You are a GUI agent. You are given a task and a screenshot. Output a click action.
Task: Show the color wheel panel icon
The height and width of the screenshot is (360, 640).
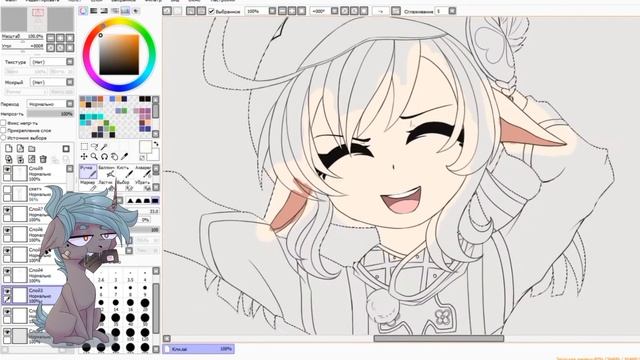tap(83, 11)
